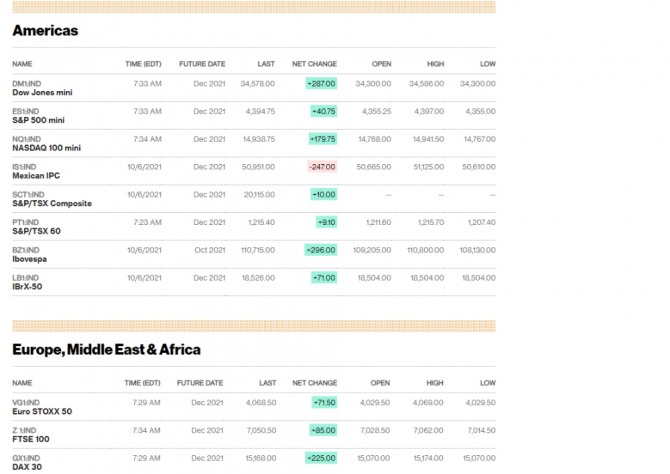Click the S&P 500 mini row name

coord(38,120)
